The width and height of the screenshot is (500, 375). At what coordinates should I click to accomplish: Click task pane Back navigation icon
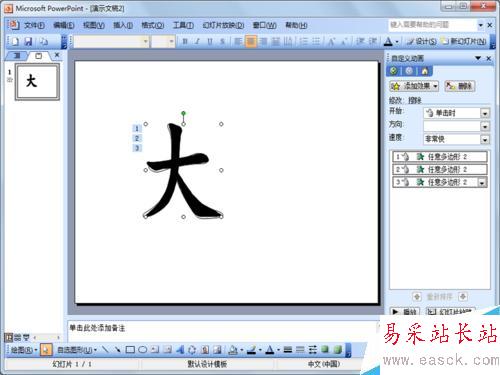pyautogui.click(x=394, y=71)
